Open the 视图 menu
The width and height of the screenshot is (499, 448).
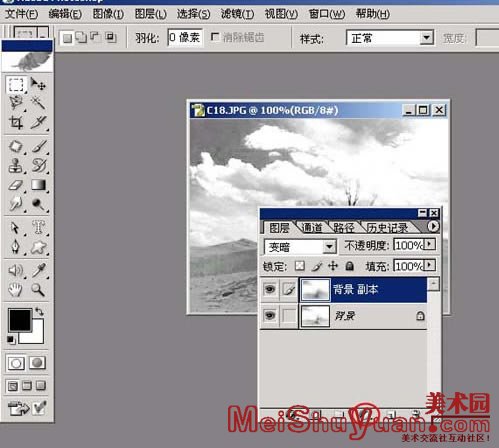pyautogui.click(x=281, y=14)
